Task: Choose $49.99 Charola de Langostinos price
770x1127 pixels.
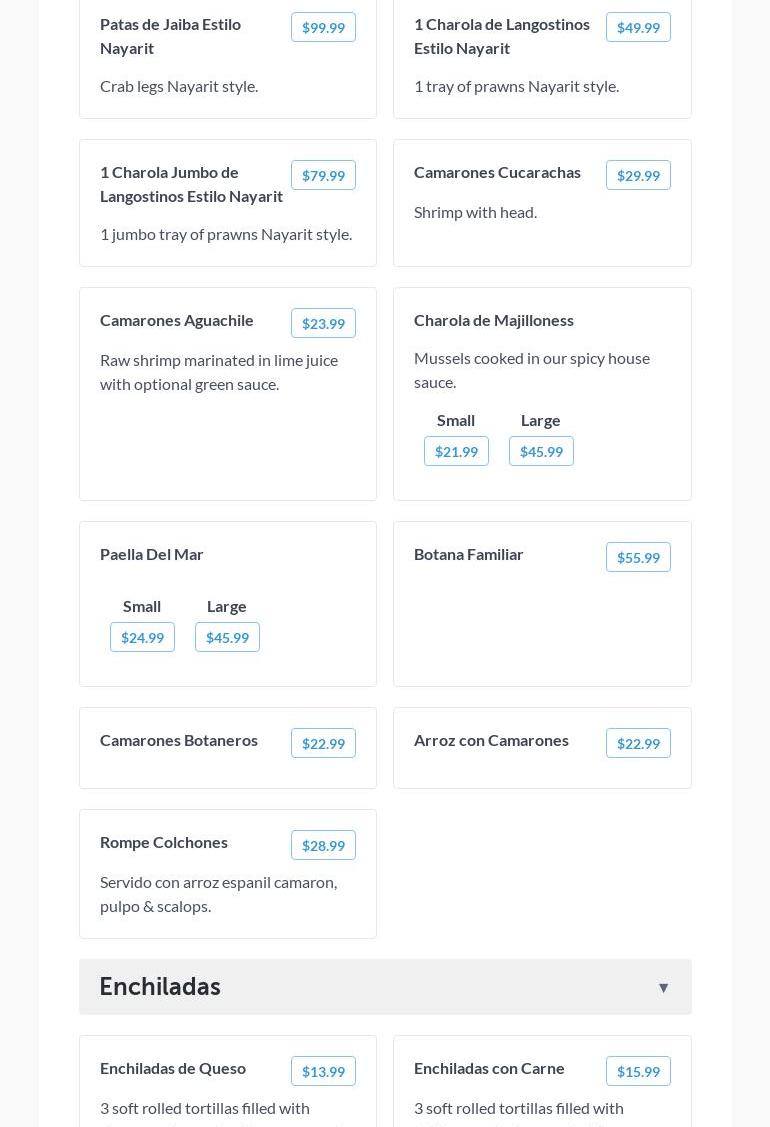Action: click(x=638, y=27)
